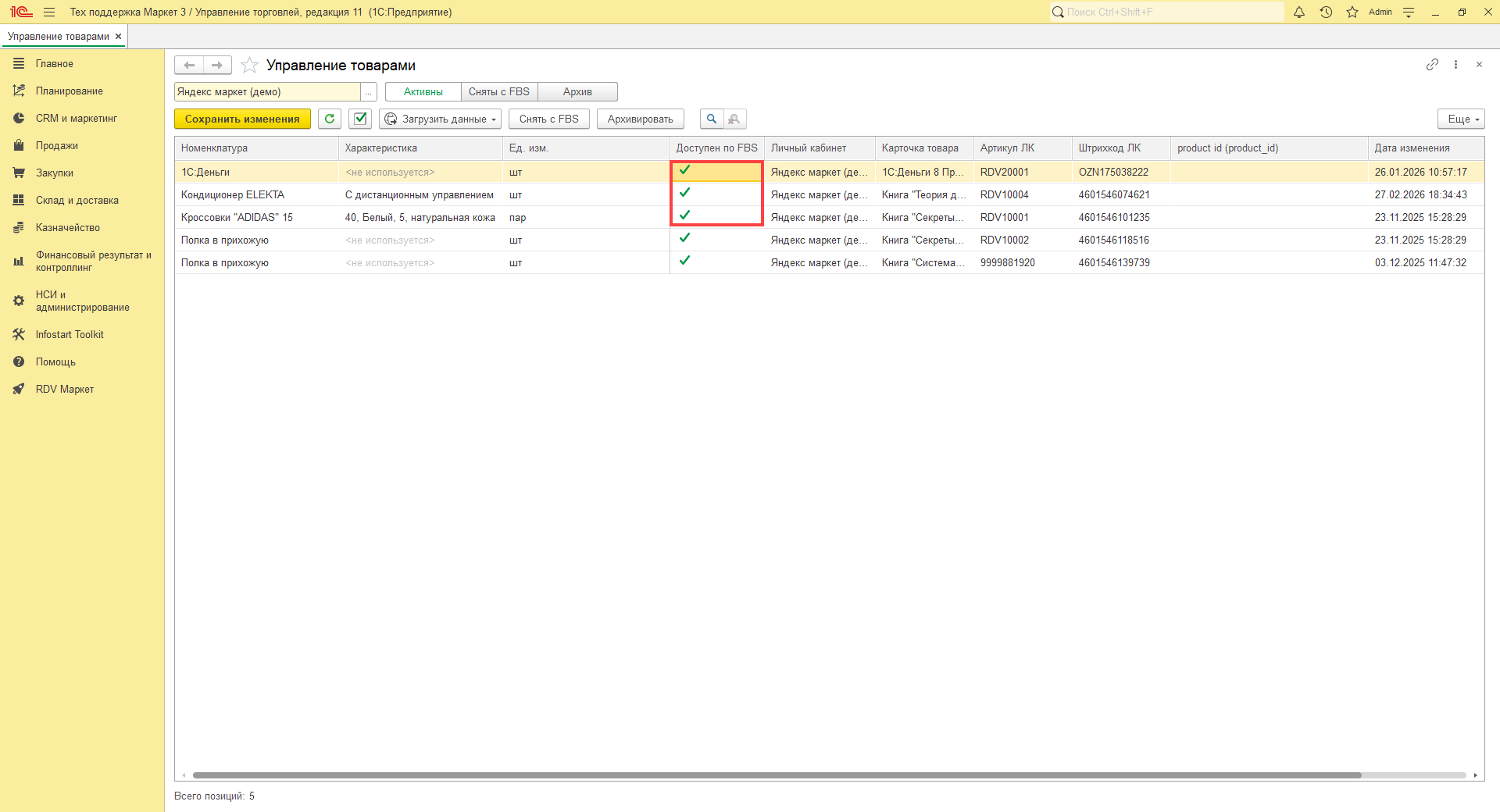Add page to favorites via star icon
This screenshot has height=812, width=1500.
(249, 66)
